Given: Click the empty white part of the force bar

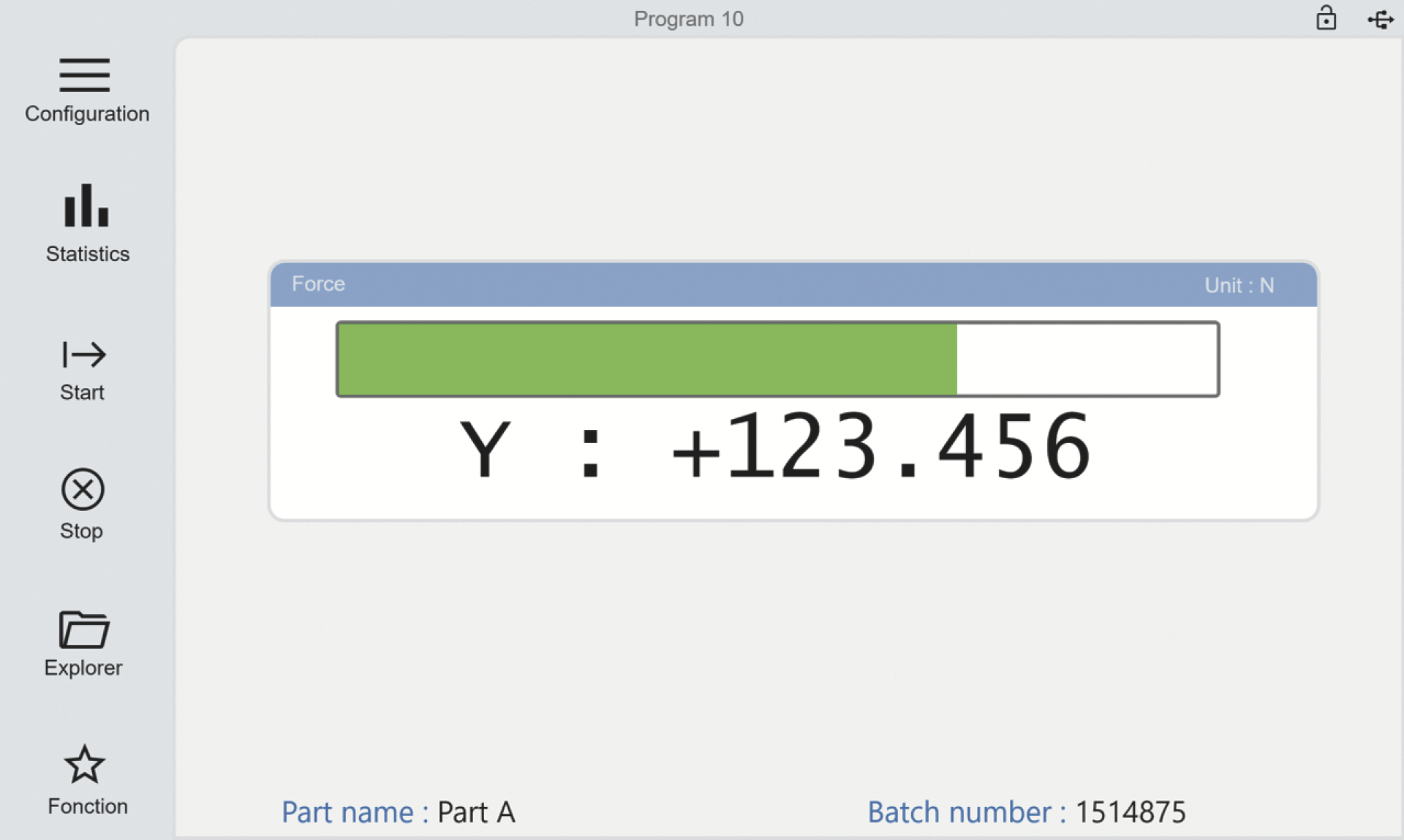Looking at the screenshot, I should [x=1087, y=359].
